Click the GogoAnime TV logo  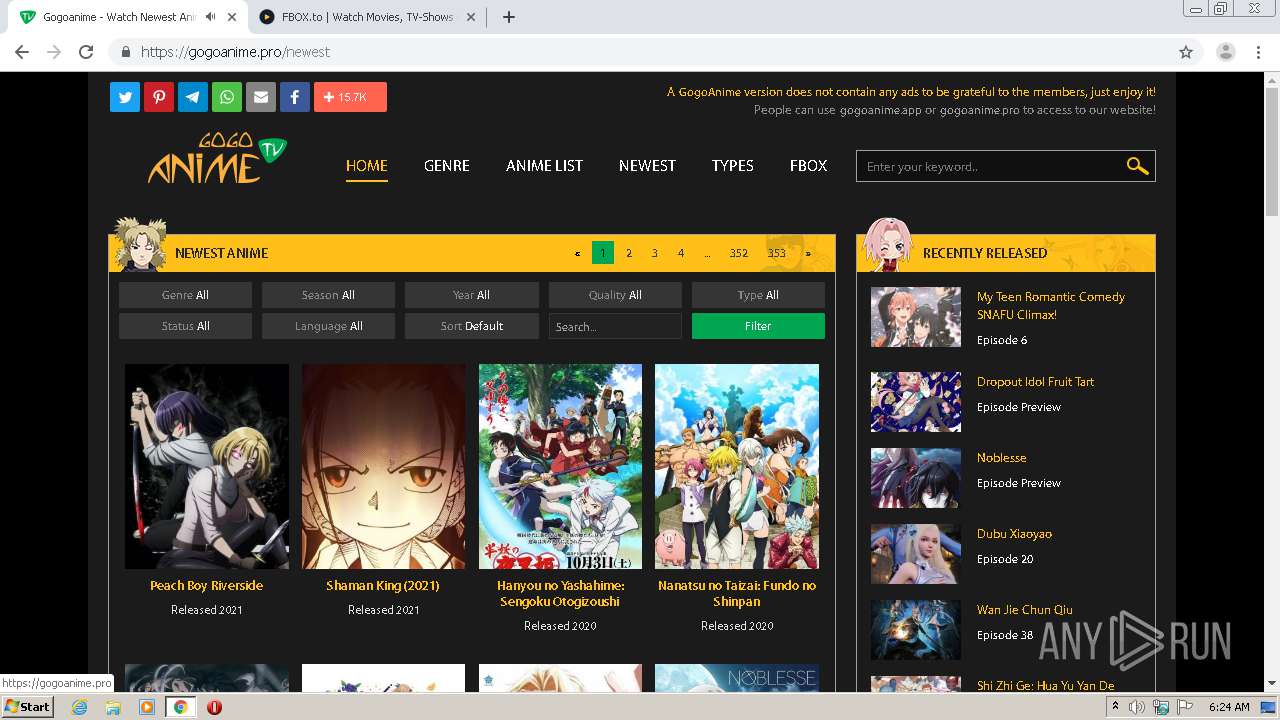pyautogui.click(x=218, y=159)
